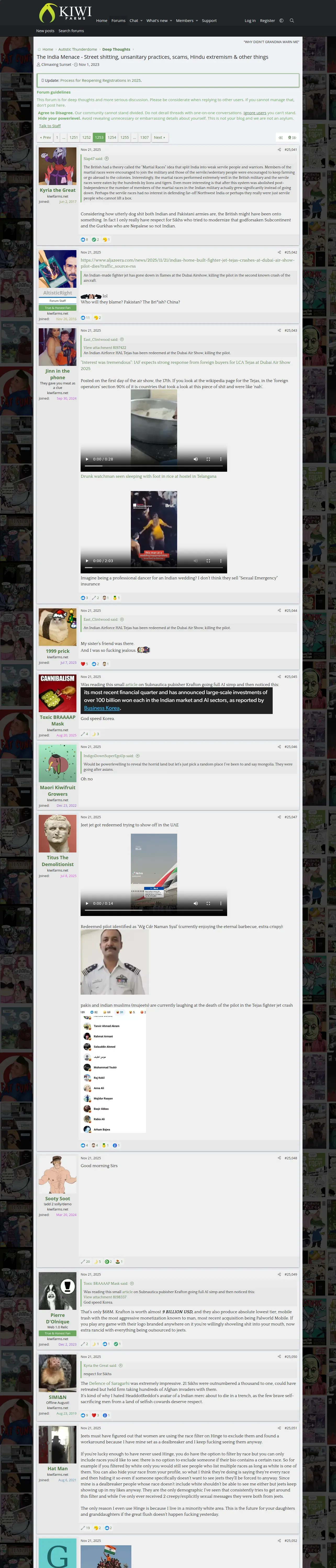
Task: Open the Forums menu item
Action: click(x=118, y=21)
